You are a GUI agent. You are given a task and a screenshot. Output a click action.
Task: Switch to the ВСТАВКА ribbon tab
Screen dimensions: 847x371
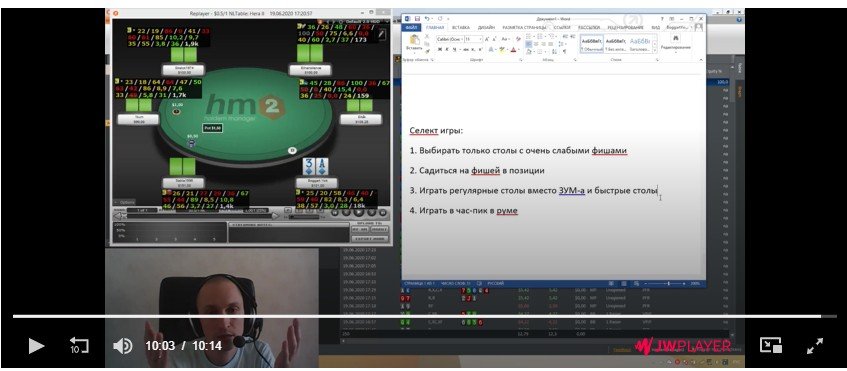pyautogui.click(x=461, y=27)
